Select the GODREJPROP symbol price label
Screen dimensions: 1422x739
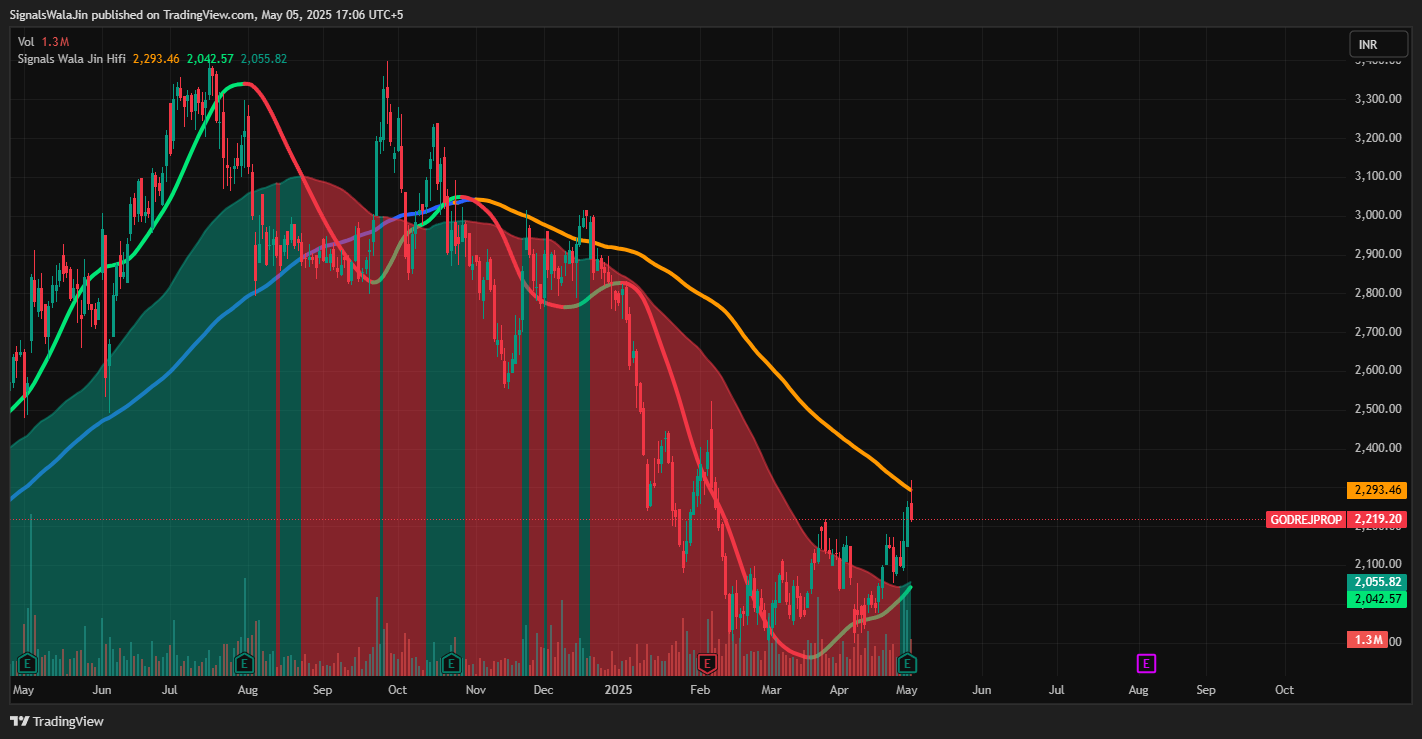(1306, 520)
